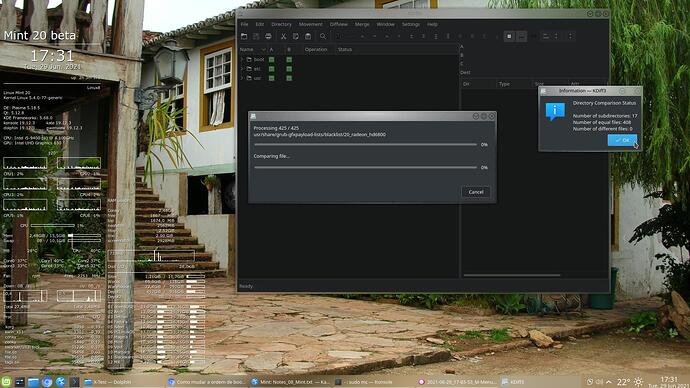Open the Chromium browser taskbar launcher
The height and width of the screenshot is (388, 690).
click(x=47, y=382)
